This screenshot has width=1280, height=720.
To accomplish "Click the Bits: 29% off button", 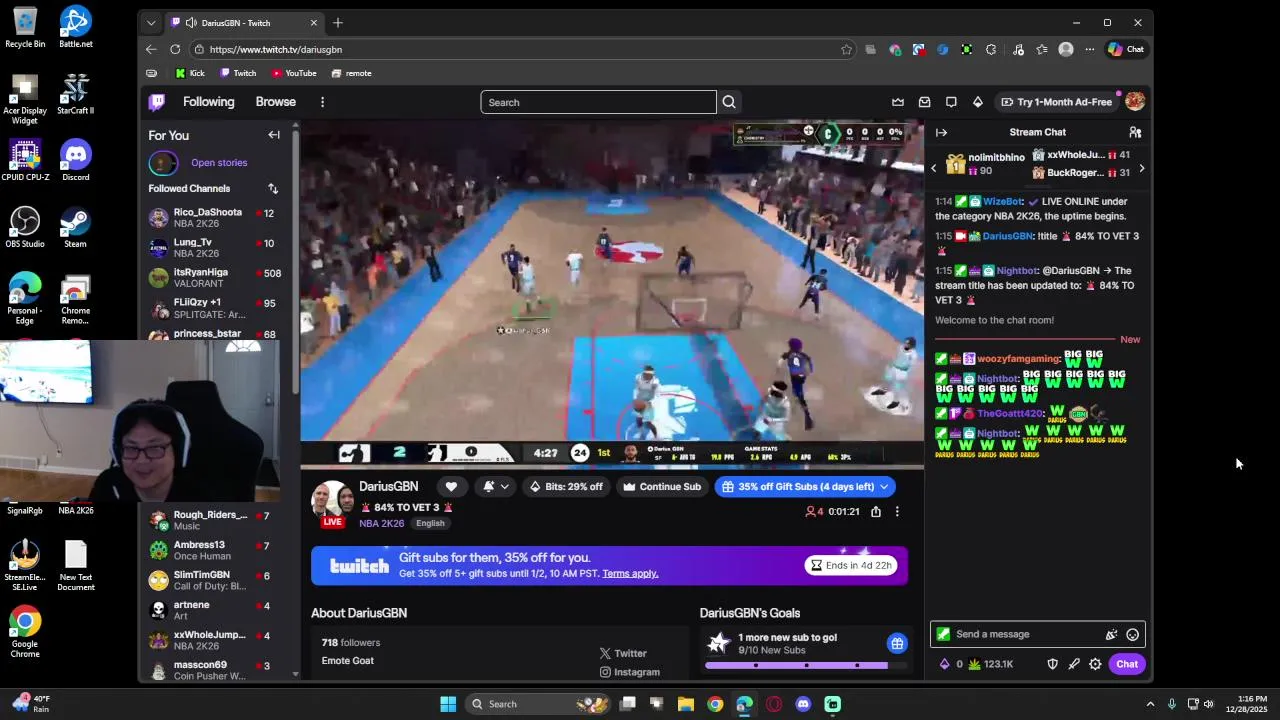I will pos(567,487).
